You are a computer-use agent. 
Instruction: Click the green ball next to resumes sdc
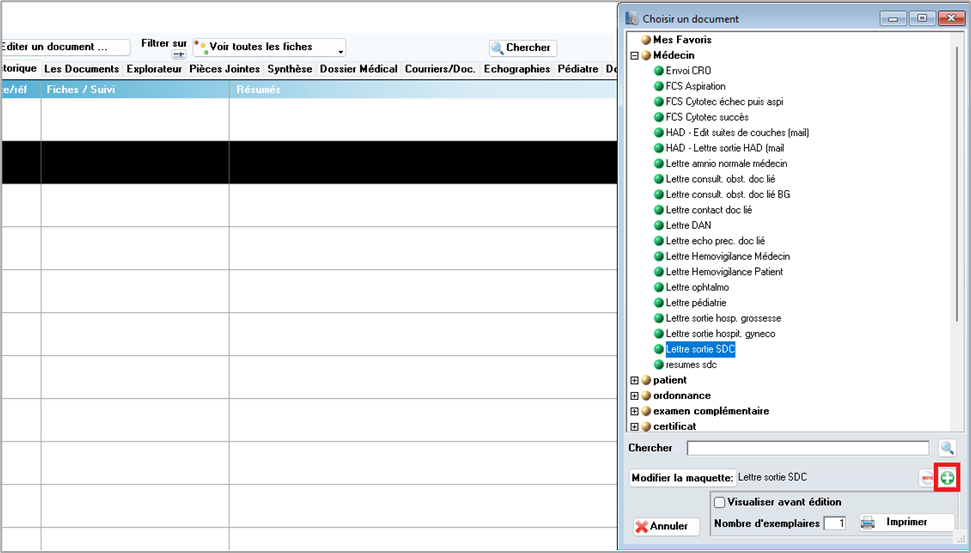pyautogui.click(x=659, y=365)
